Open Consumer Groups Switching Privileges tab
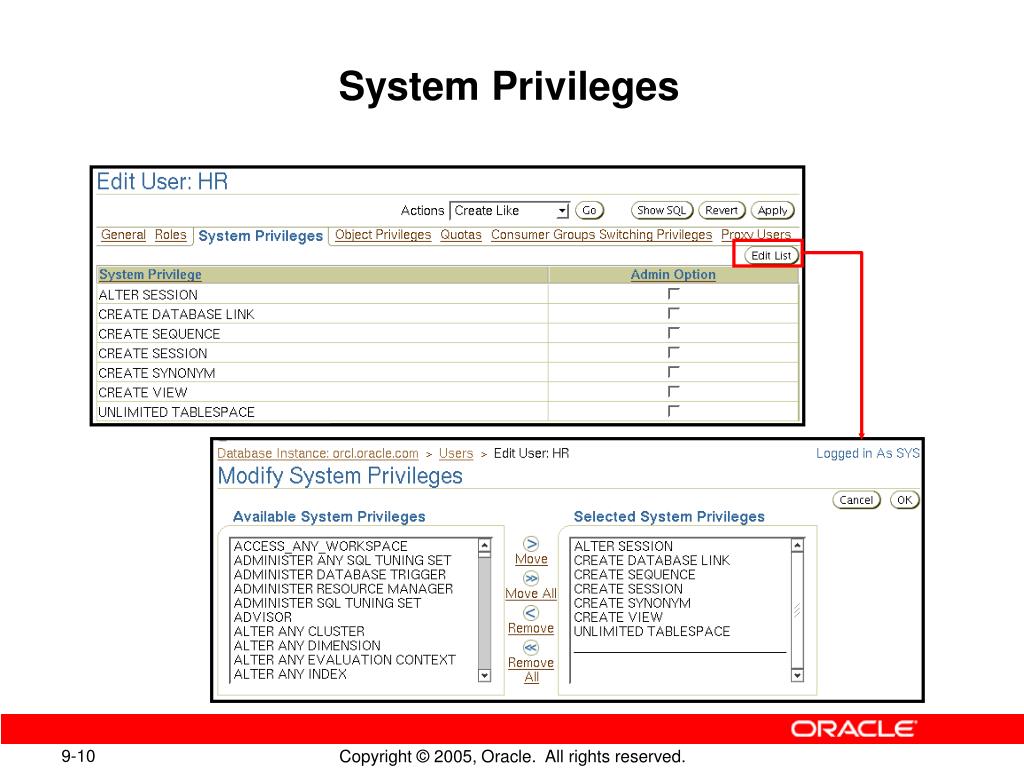Image resolution: width=1024 pixels, height=768 pixels. point(601,234)
